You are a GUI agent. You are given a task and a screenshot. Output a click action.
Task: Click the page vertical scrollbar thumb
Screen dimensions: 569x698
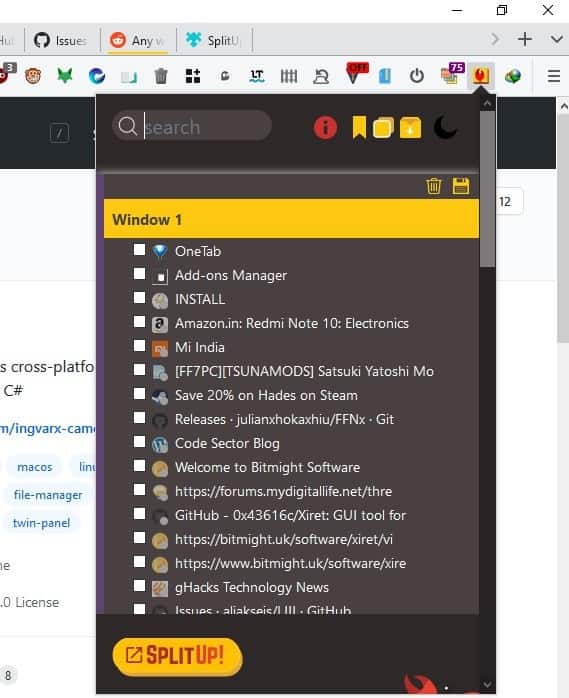tap(563, 227)
